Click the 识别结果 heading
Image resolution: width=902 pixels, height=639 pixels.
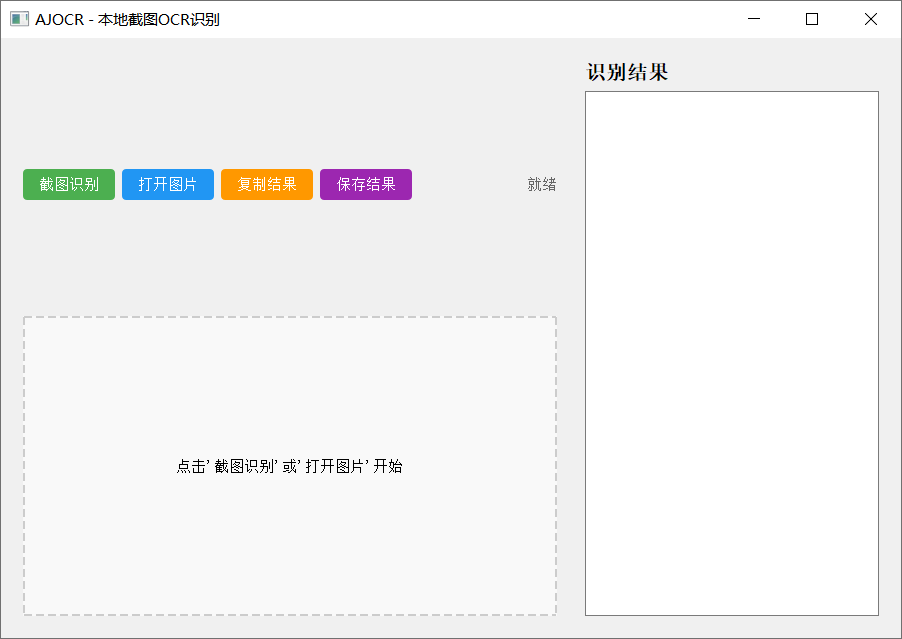coord(627,72)
